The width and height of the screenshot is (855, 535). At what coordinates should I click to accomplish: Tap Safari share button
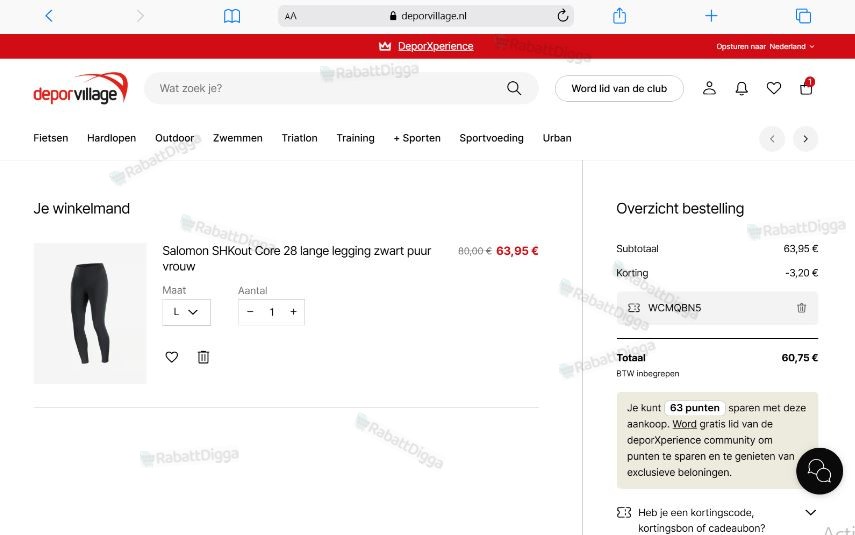click(619, 16)
